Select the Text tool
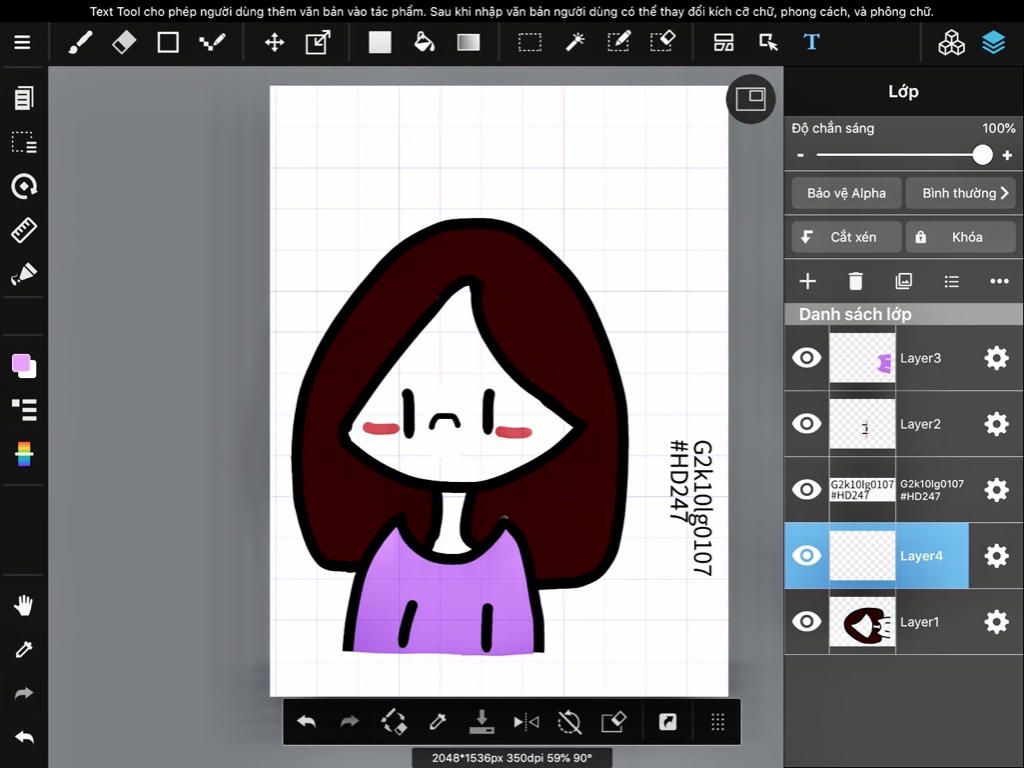 (811, 43)
